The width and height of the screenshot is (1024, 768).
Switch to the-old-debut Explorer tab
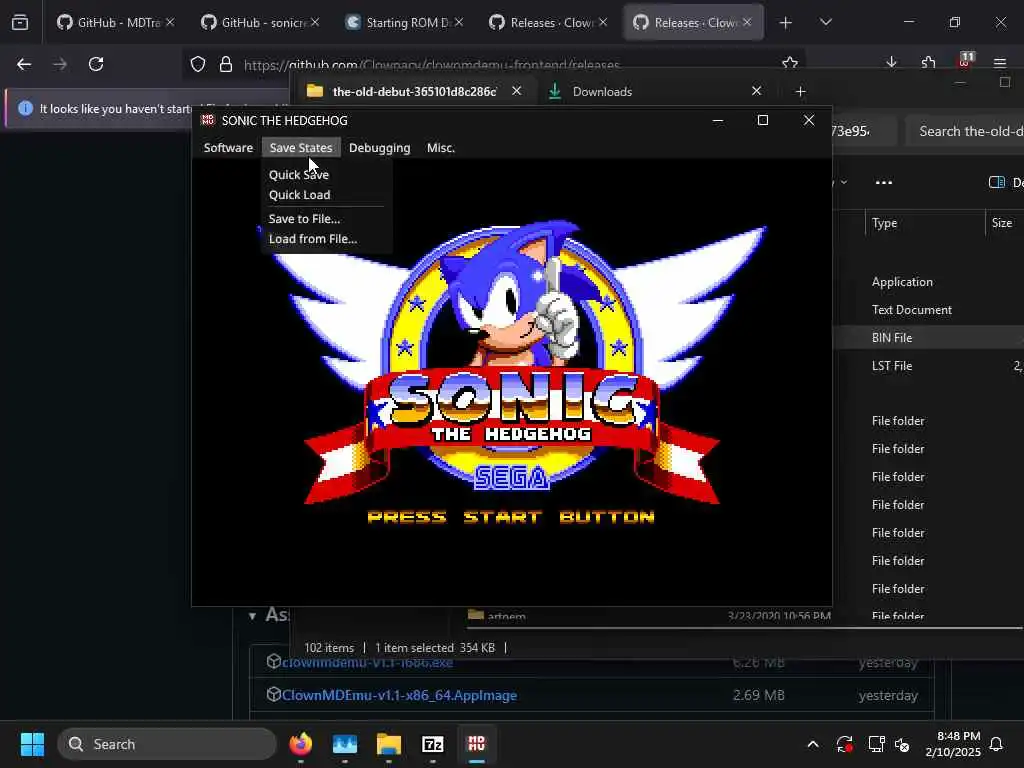[x=414, y=91]
